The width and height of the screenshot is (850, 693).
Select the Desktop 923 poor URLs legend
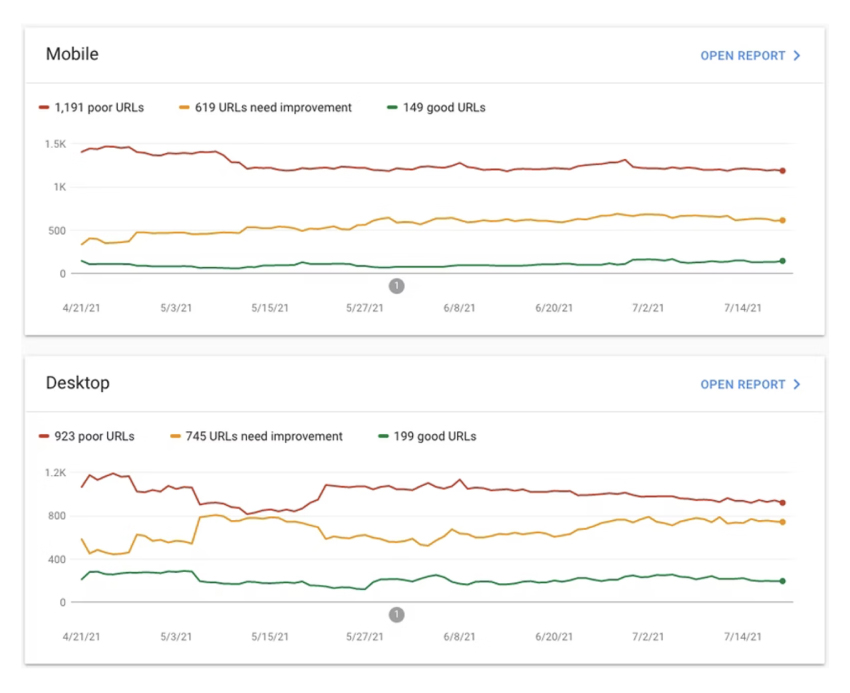(x=86, y=436)
